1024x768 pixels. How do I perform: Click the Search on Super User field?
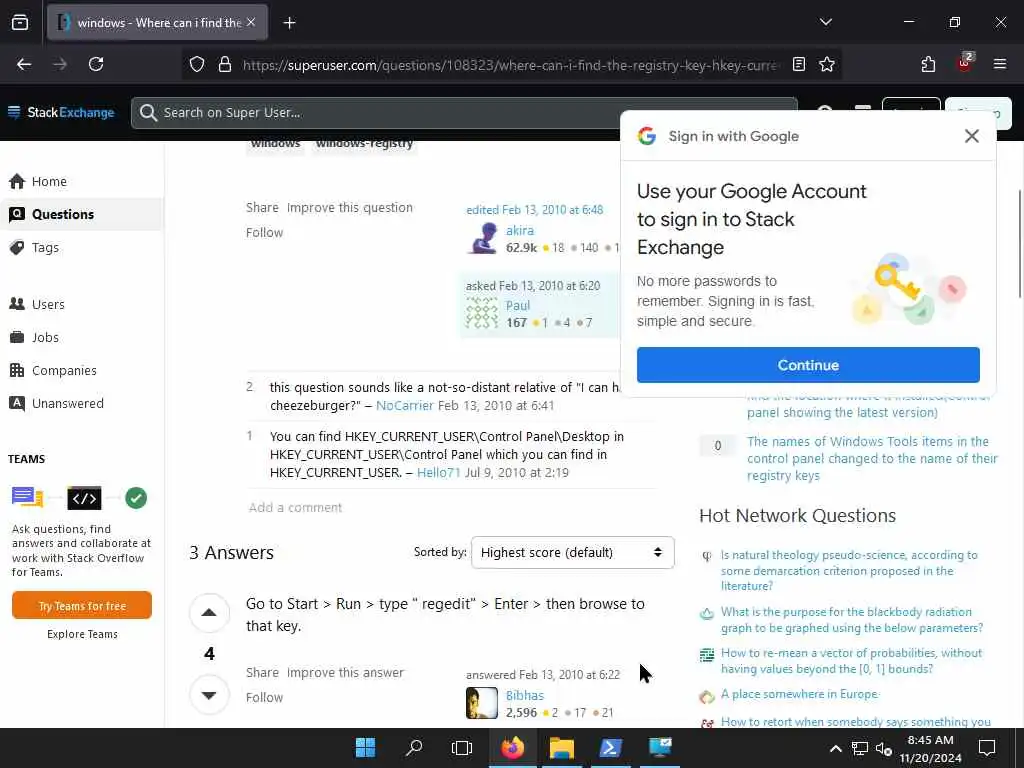(464, 112)
